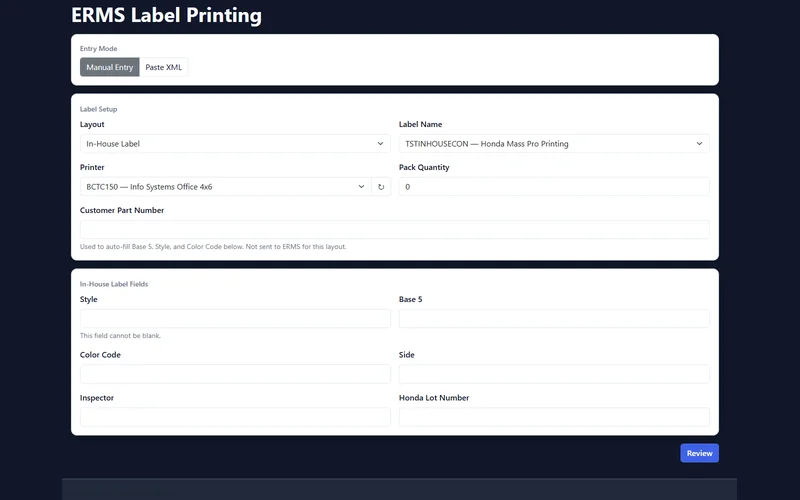Select Manual Entry mode
Image resolution: width=800 pixels, height=500 pixels.
(110, 67)
